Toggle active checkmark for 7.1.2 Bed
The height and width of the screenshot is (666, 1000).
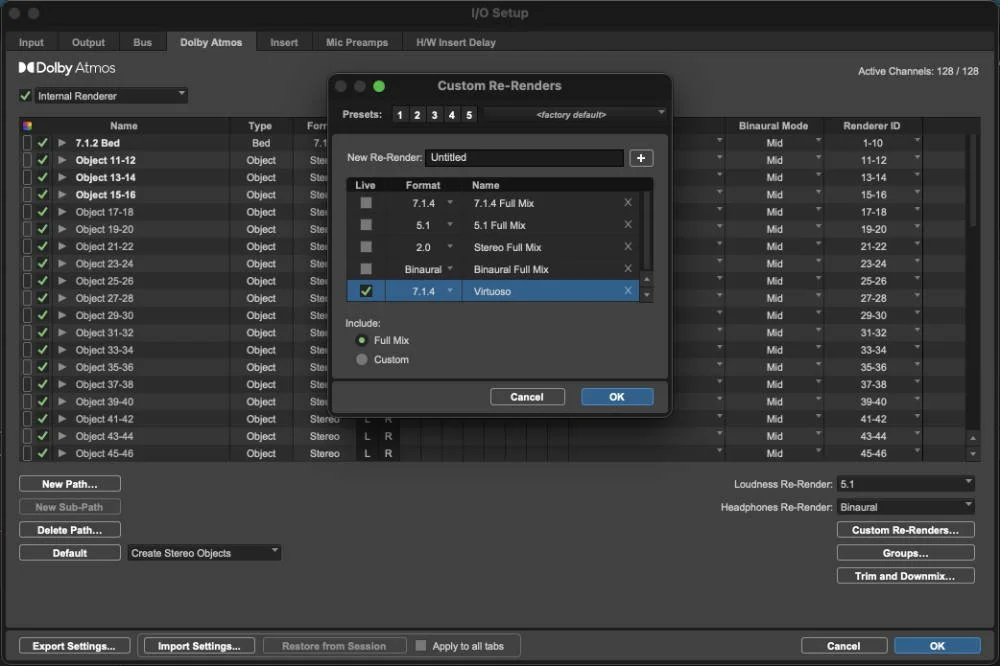43,143
